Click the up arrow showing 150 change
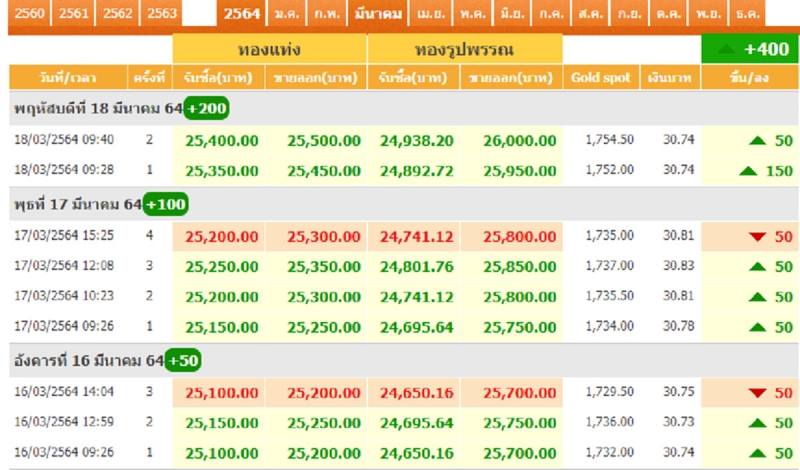 click(748, 171)
